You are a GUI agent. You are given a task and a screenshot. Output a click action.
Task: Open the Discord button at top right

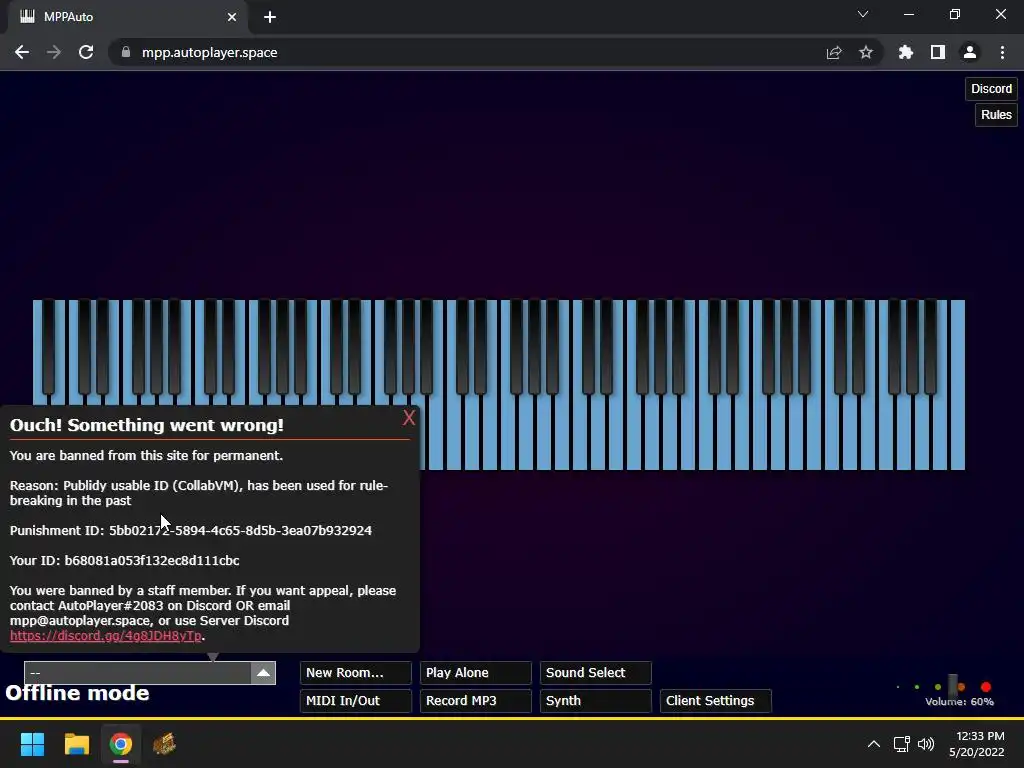coord(991,89)
